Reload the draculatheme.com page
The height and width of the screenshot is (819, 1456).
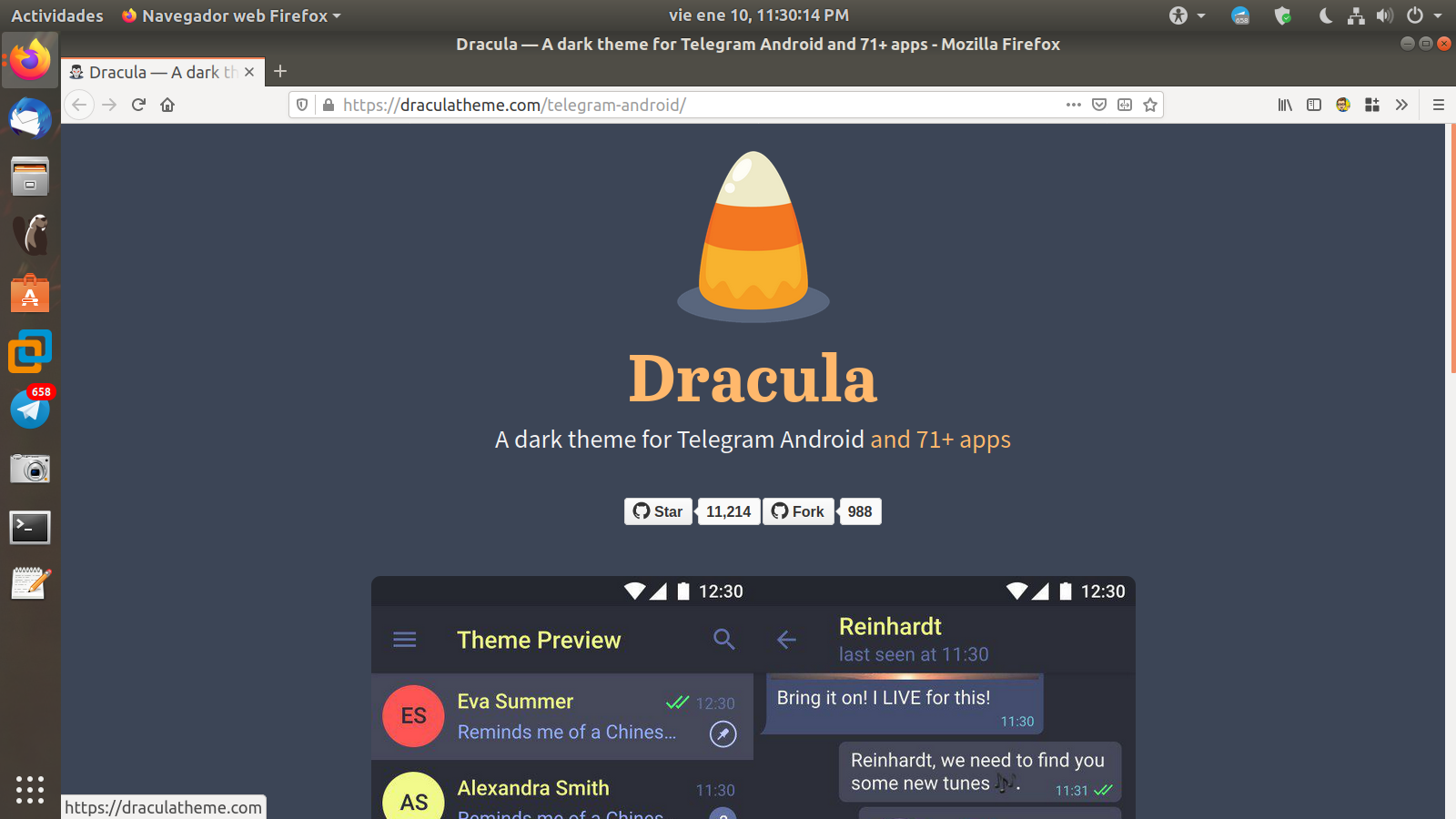tap(138, 105)
